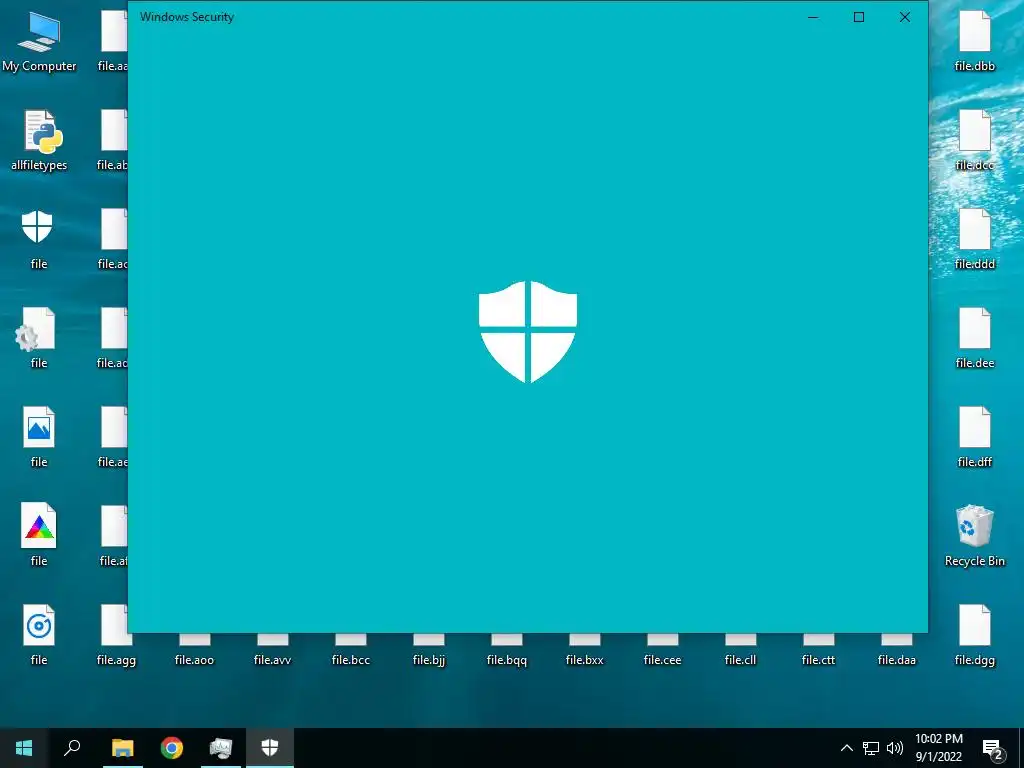Select file.cee on the desktop
Viewport: 1024px width, 768px height.
coord(662,652)
